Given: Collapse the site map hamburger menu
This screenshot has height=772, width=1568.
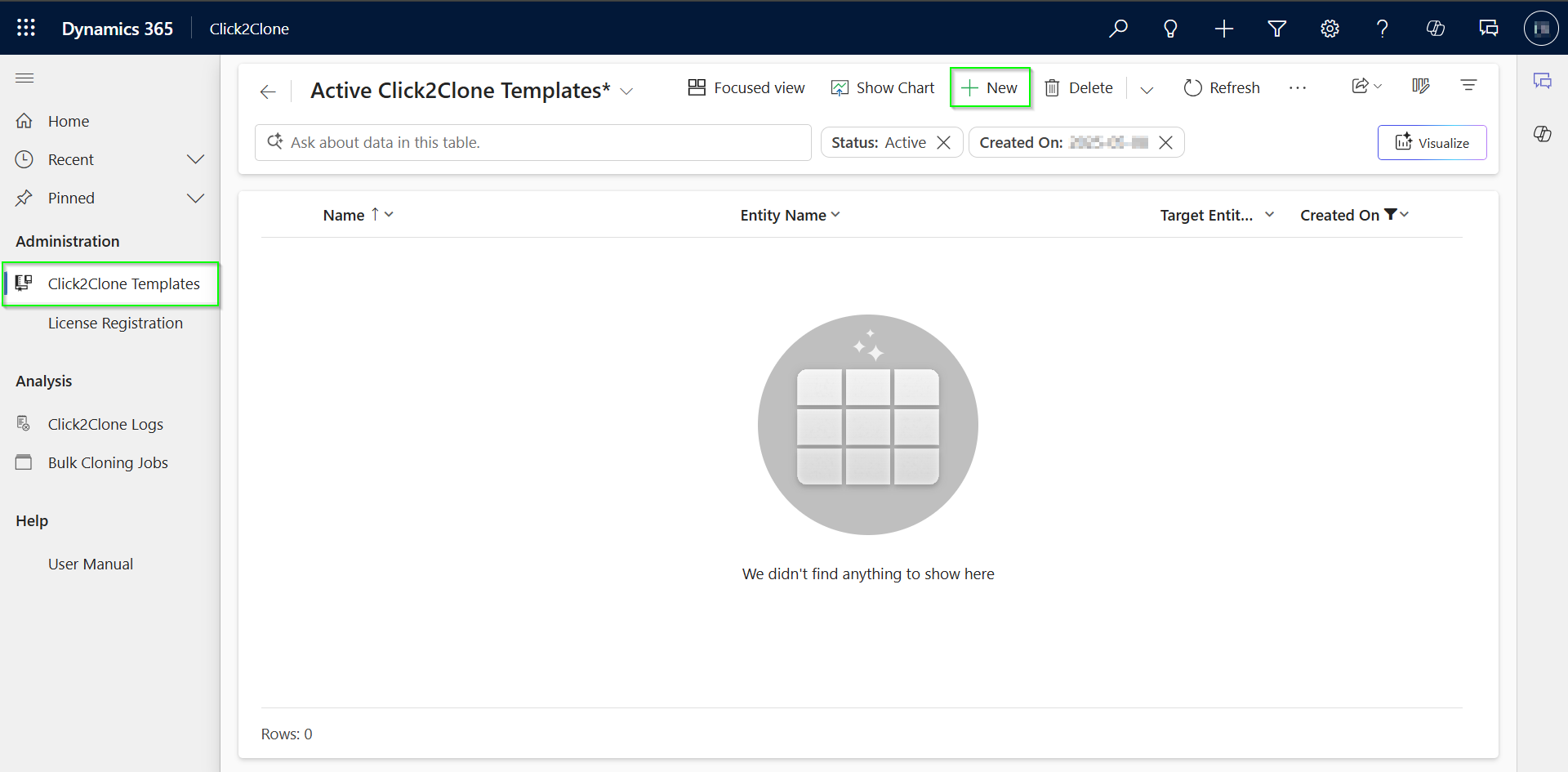Looking at the screenshot, I should coord(24,78).
